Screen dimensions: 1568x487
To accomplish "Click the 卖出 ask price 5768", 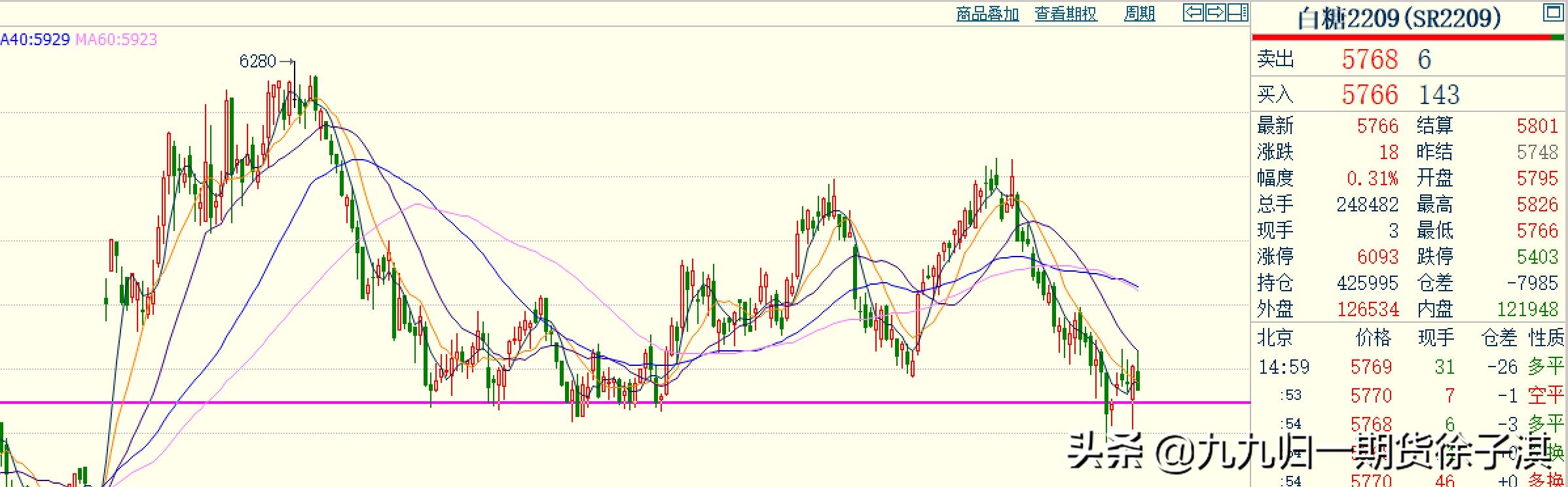I will point(1370,60).
